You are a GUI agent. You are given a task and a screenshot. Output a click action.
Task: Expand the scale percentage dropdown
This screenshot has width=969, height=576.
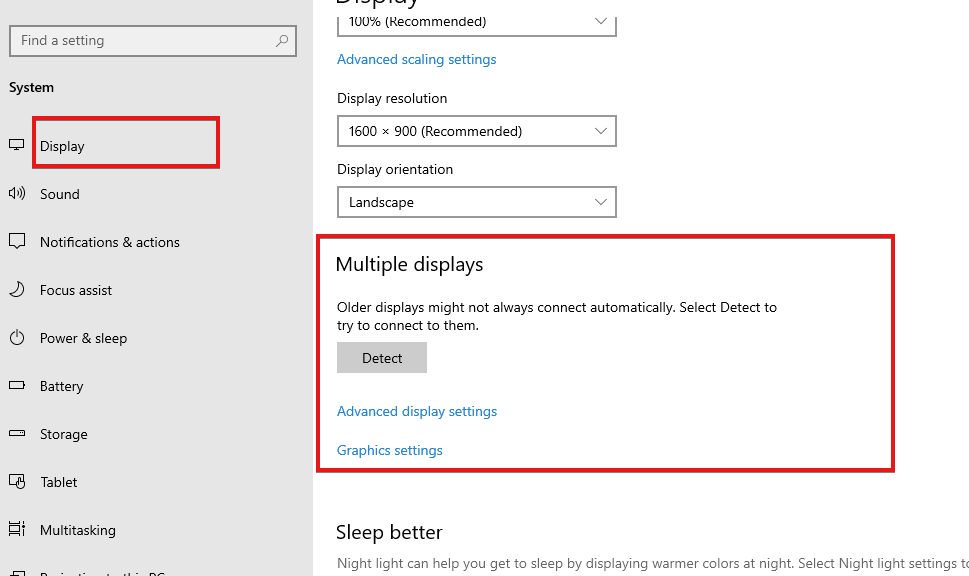click(476, 22)
